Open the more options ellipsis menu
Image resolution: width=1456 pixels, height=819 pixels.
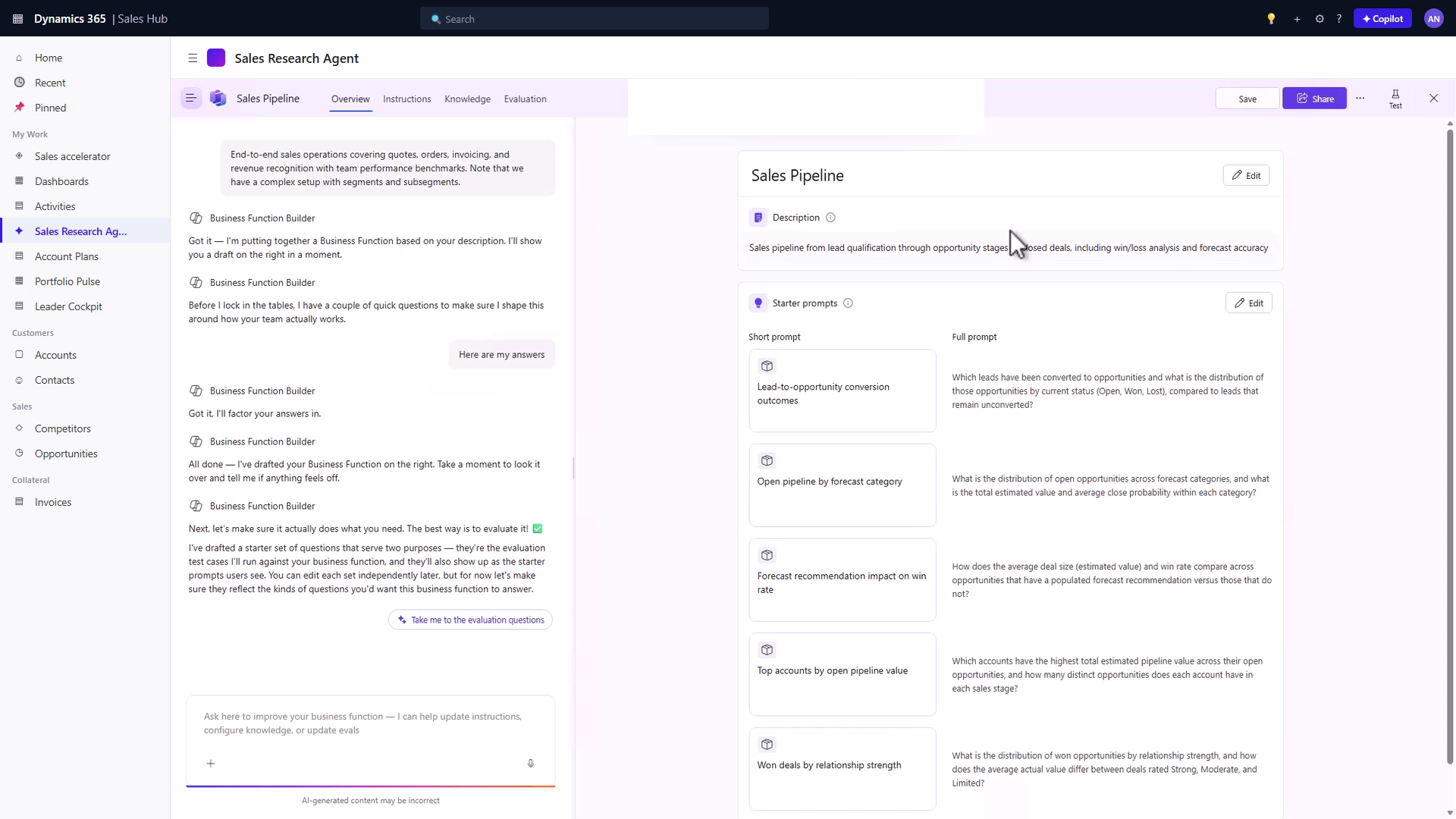pyautogui.click(x=1360, y=99)
